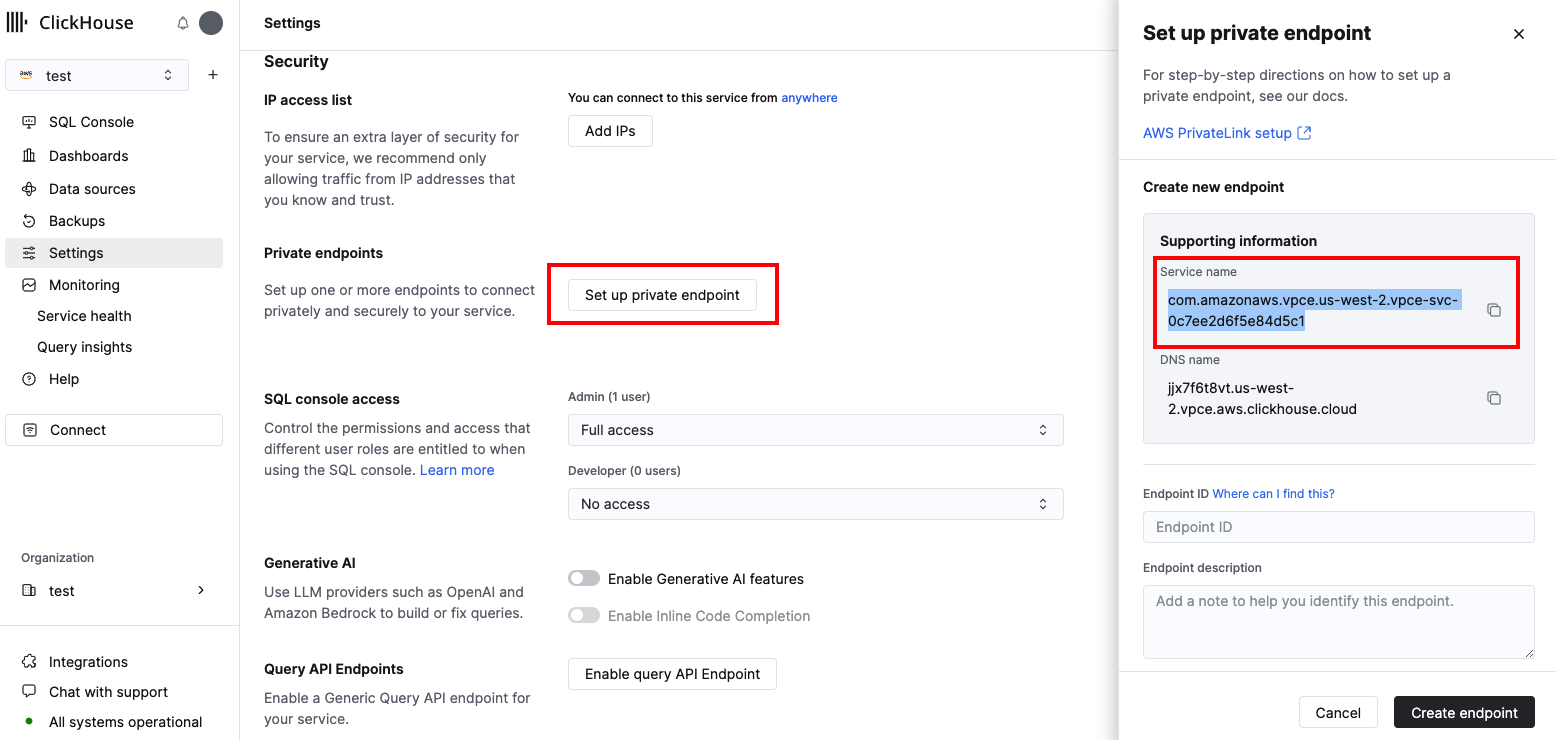
Task: Open the Admin Full access dropdown
Action: (815, 429)
